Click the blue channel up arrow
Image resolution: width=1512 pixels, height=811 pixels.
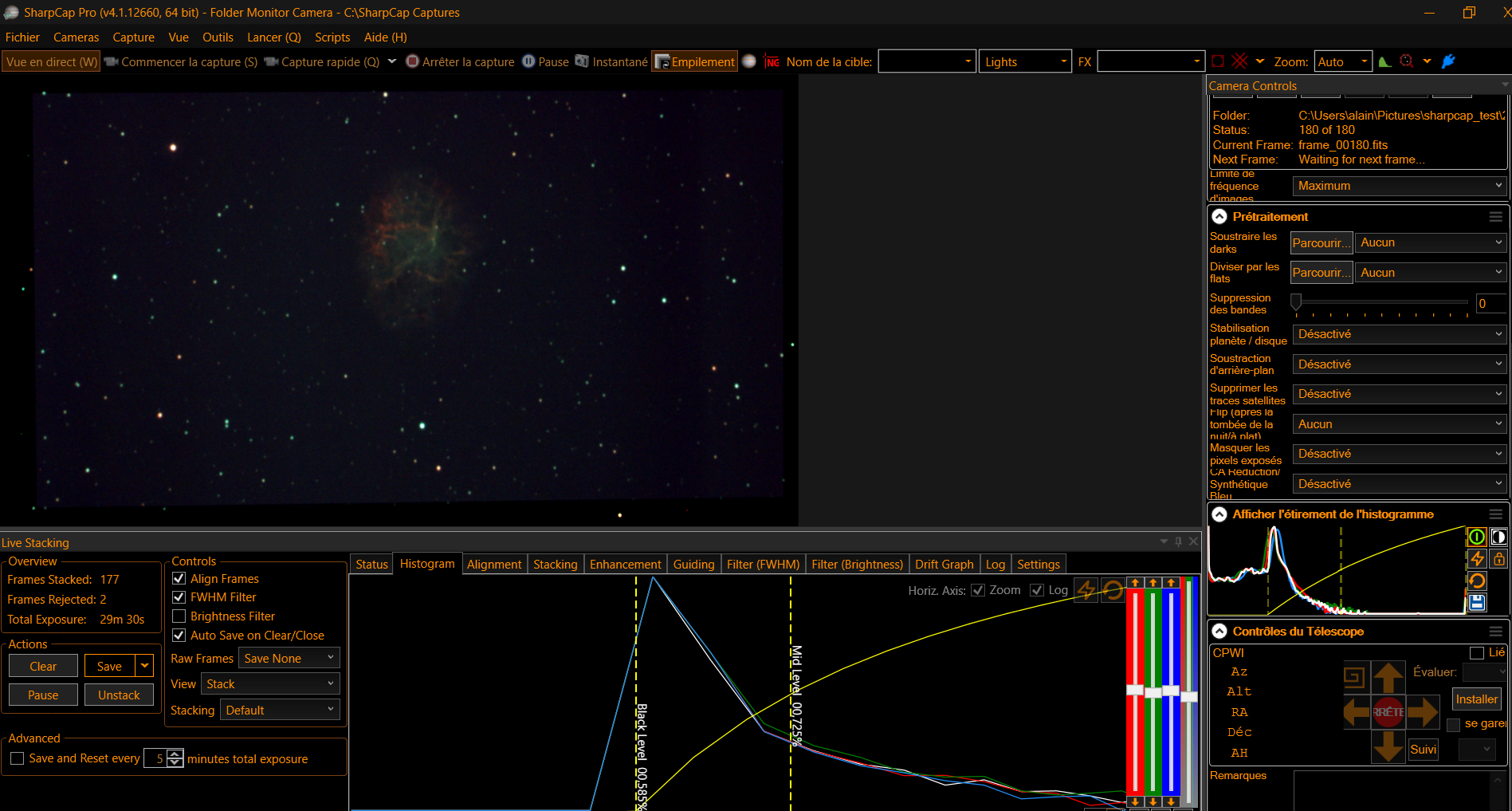point(1171,583)
